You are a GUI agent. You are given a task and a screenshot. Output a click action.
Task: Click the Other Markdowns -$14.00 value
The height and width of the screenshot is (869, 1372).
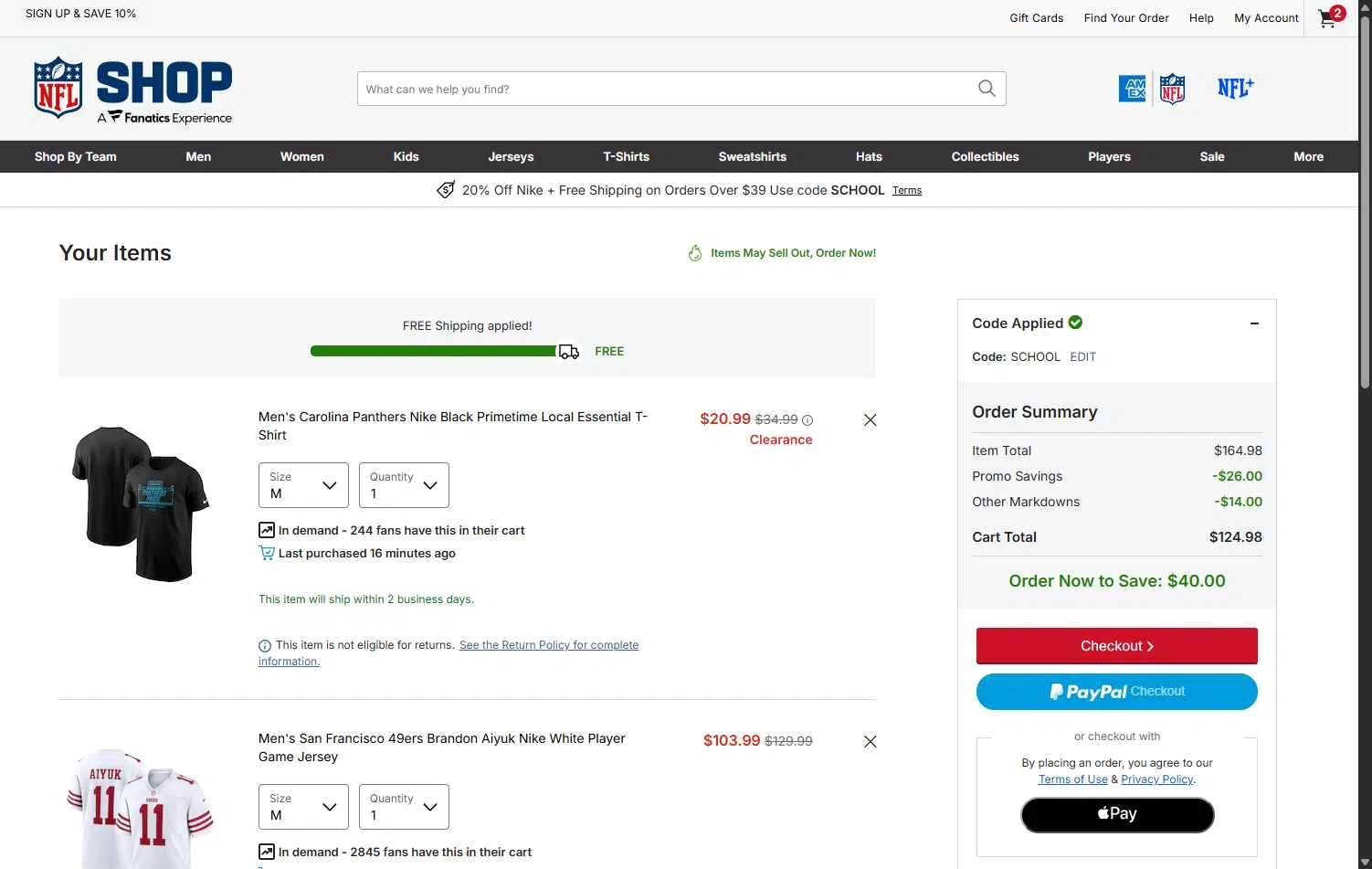[x=1238, y=502]
